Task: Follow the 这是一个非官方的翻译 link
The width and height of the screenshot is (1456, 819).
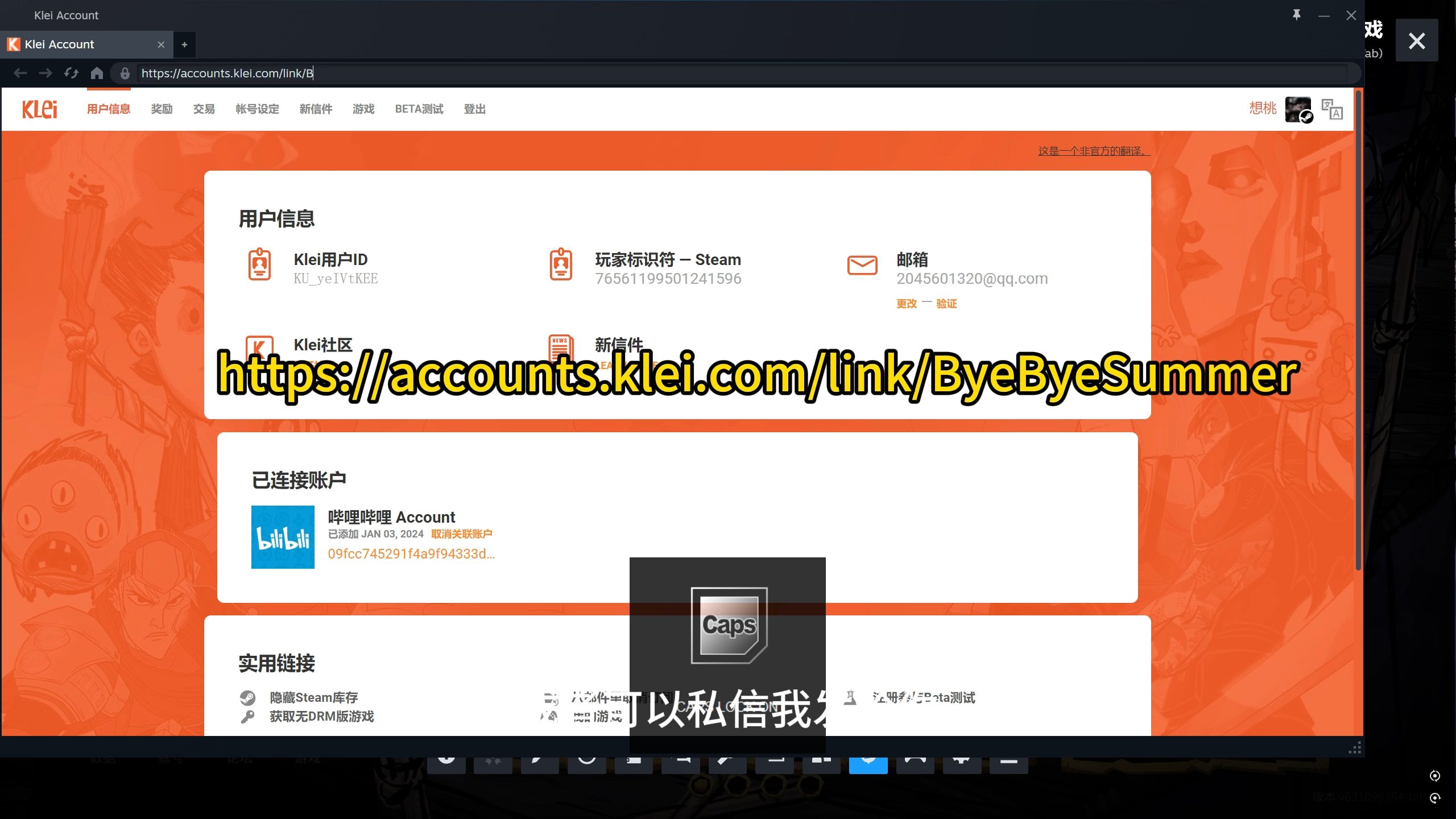Action: [x=1094, y=151]
